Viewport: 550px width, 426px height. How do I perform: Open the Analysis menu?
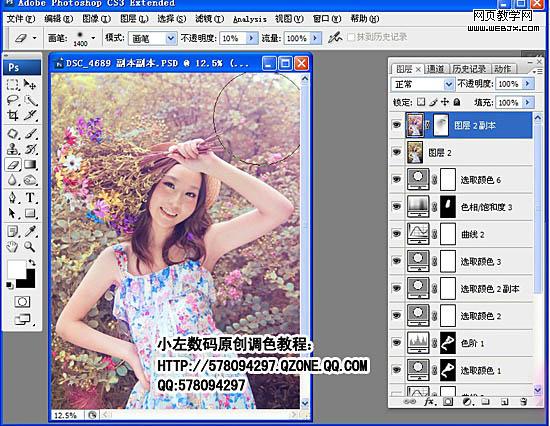coord(250,19)
